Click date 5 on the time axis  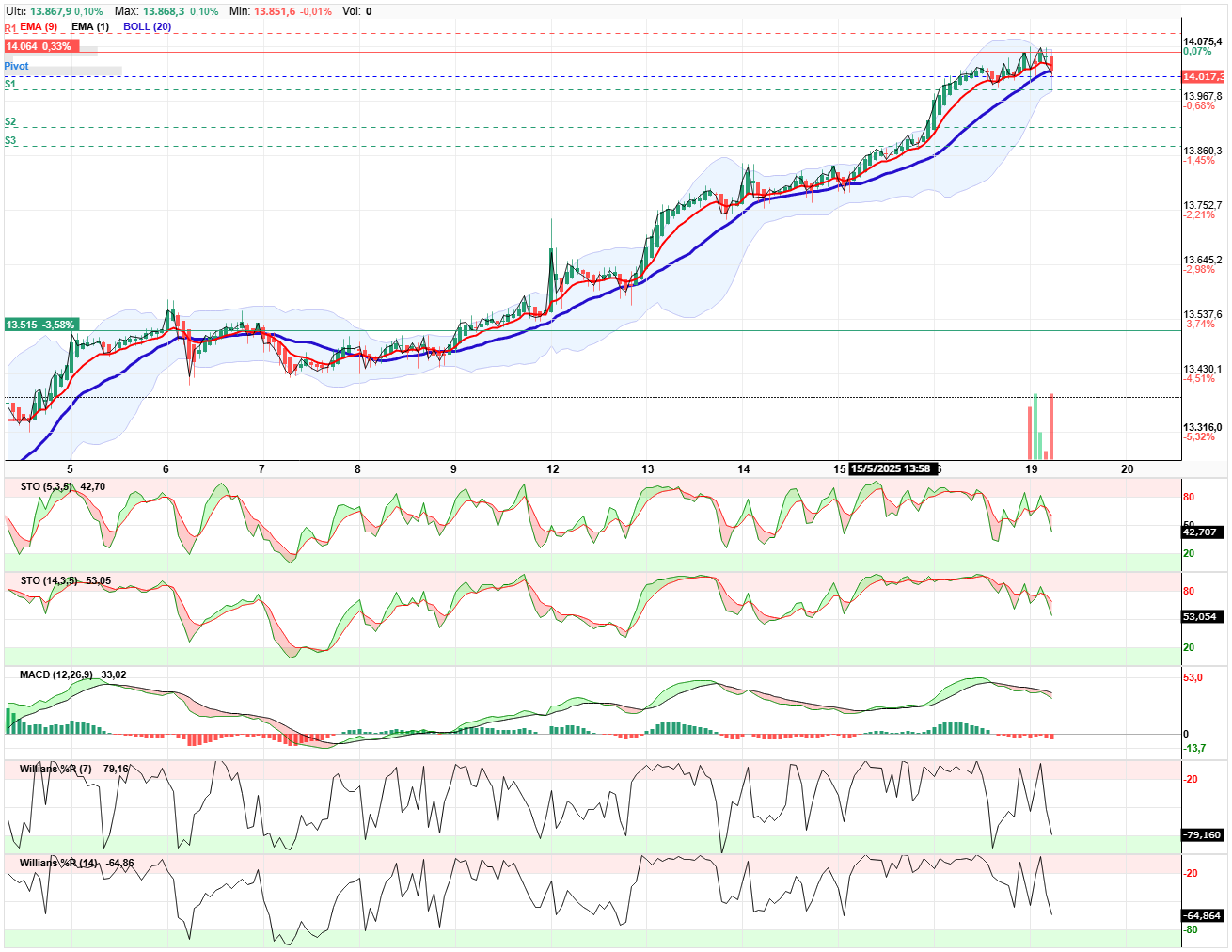(x=70, y=468)
